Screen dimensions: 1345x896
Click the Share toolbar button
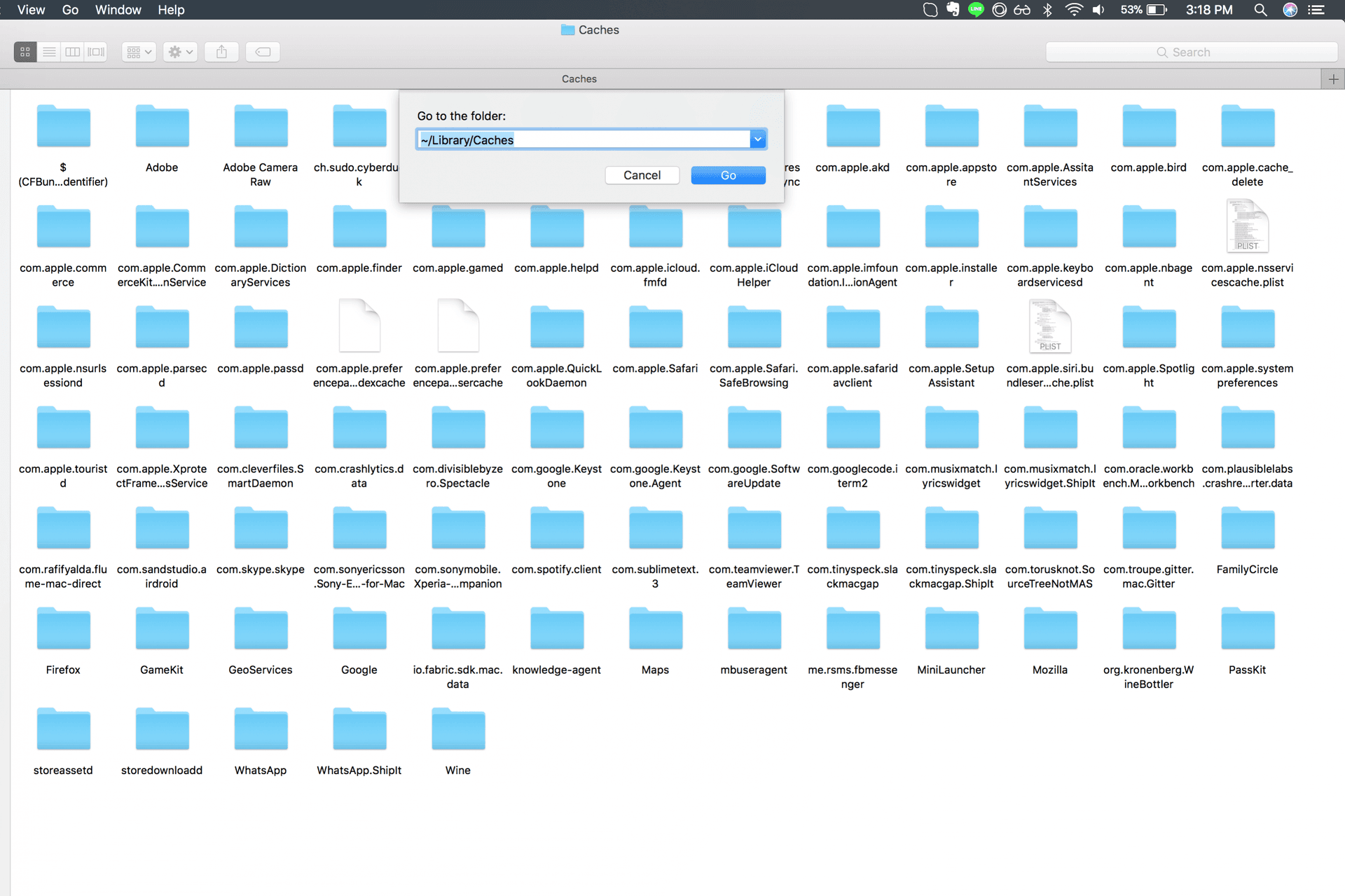tap(221, 52)
